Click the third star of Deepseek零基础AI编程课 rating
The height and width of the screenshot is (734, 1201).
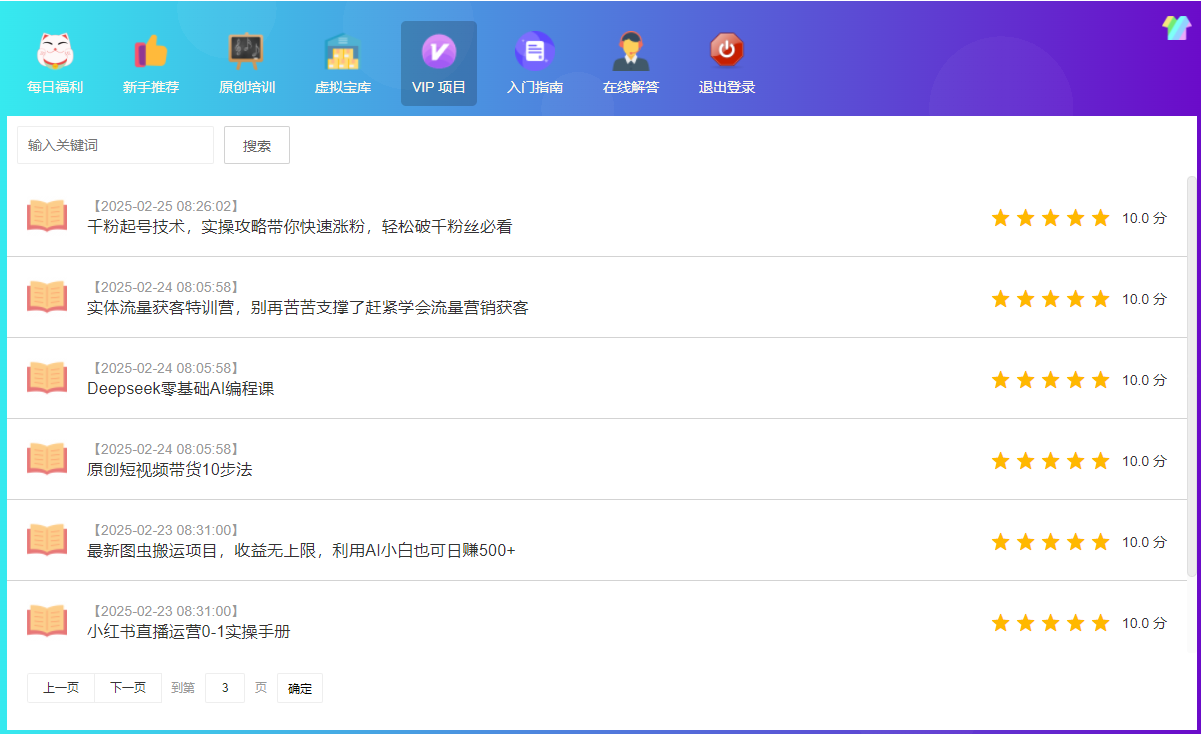1051,380
